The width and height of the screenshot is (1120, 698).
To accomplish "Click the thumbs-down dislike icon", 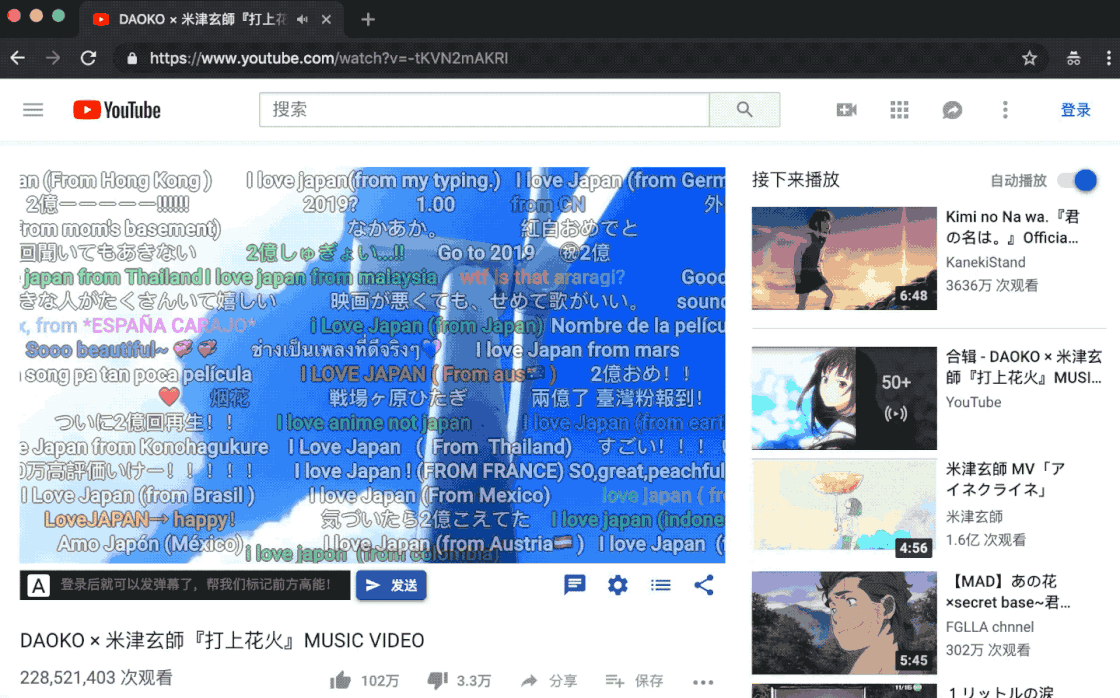I will tap(437, 679).
